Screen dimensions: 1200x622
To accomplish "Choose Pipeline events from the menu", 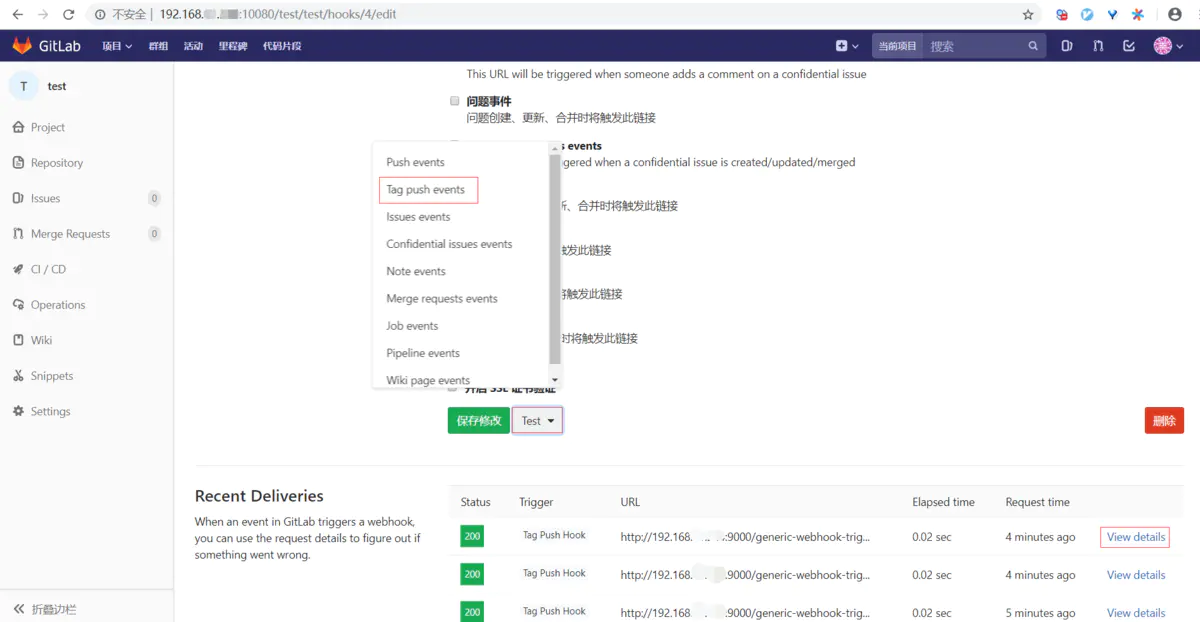I will (x=423, y=353).
